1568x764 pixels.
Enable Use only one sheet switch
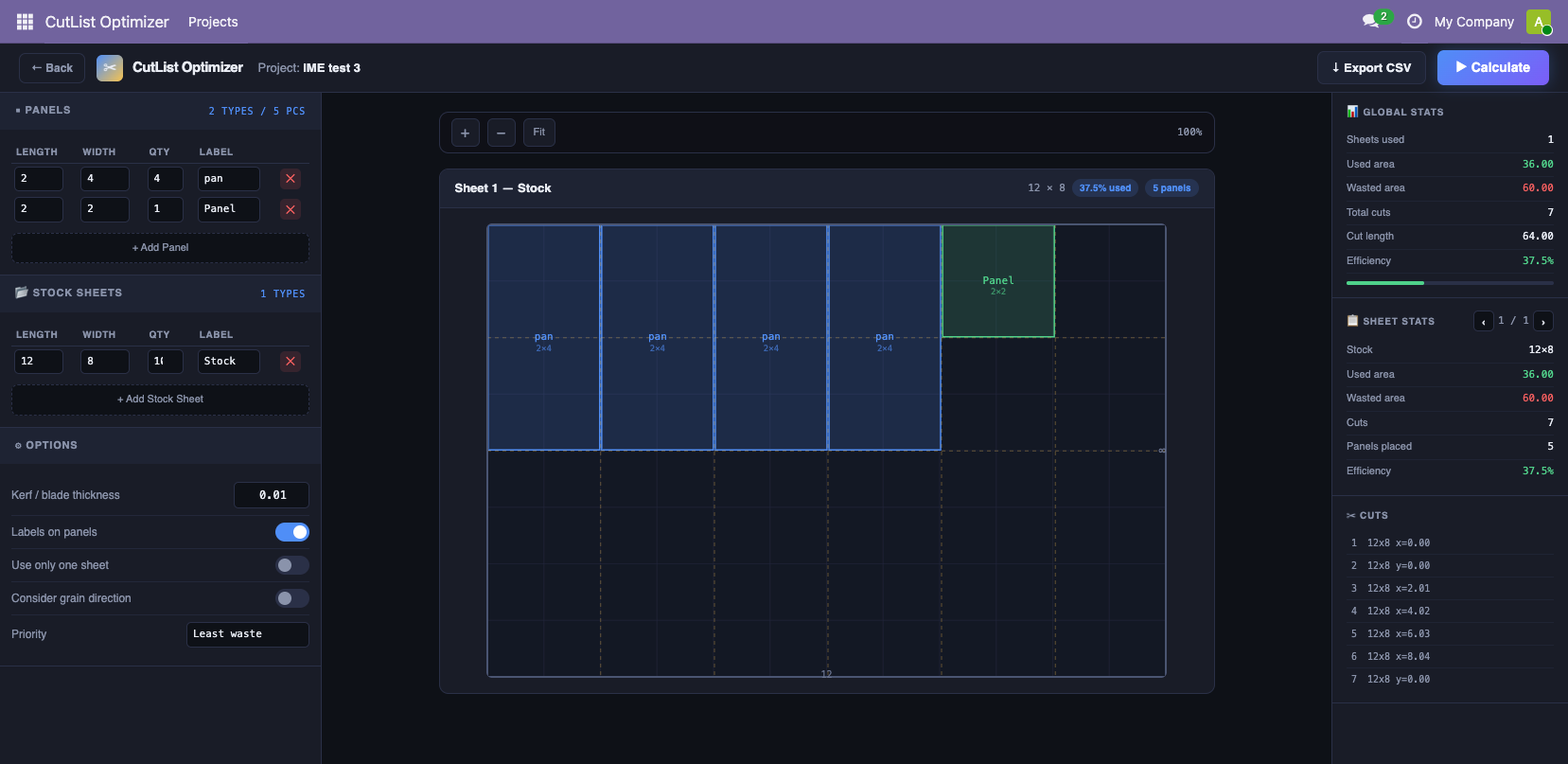292,565
